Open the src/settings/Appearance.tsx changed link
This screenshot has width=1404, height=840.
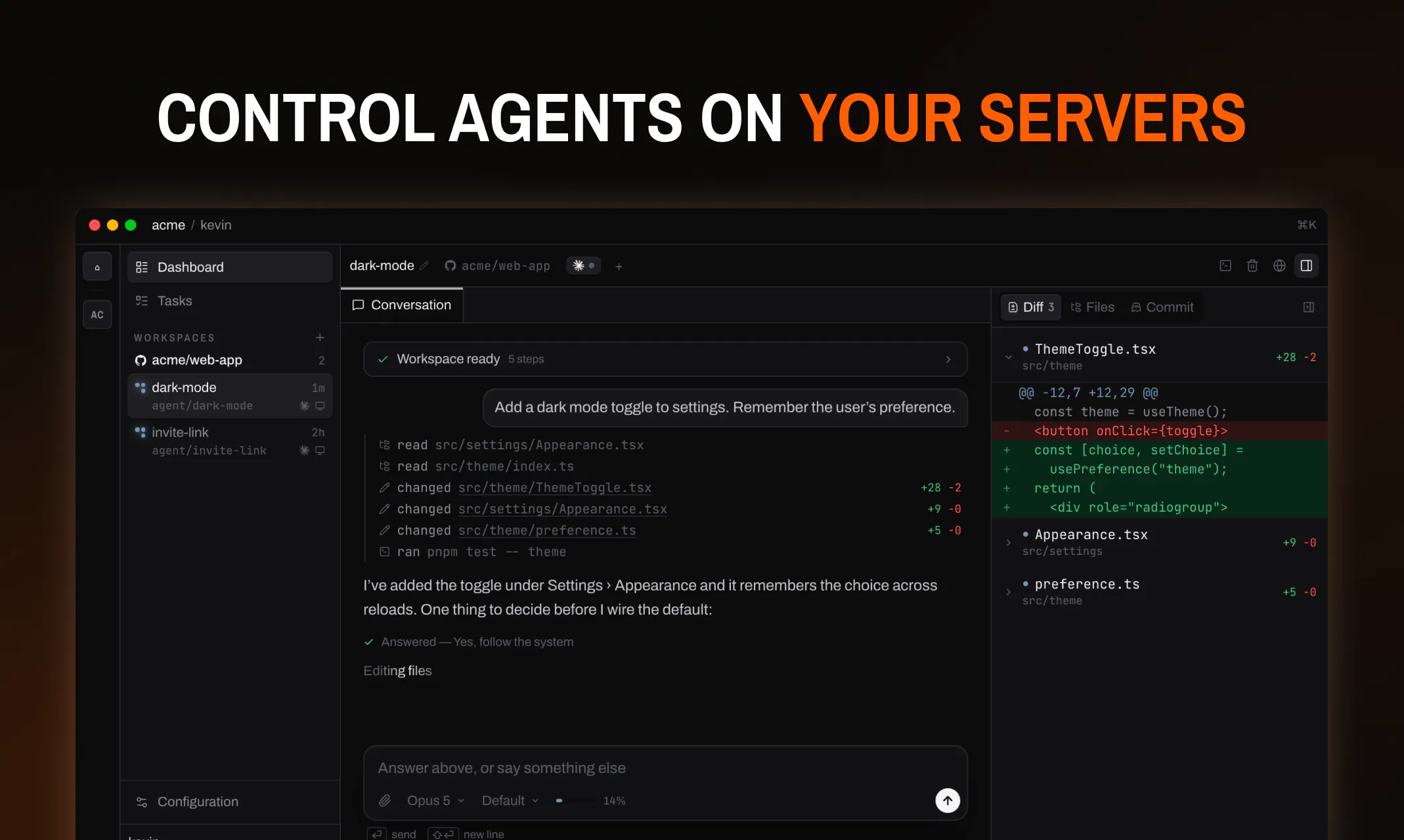(563, 509)
